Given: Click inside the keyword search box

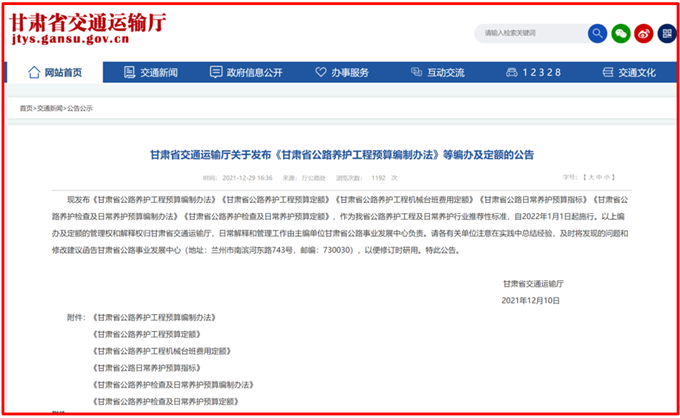Looking at the screenshot, I should click(528, 33).
